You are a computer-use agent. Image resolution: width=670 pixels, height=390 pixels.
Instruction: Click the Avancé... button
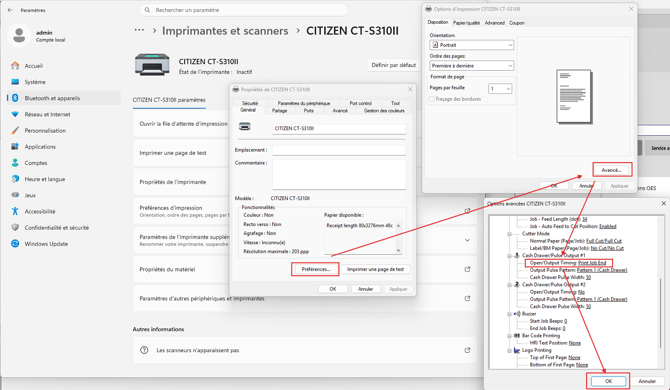coord(611,170)
